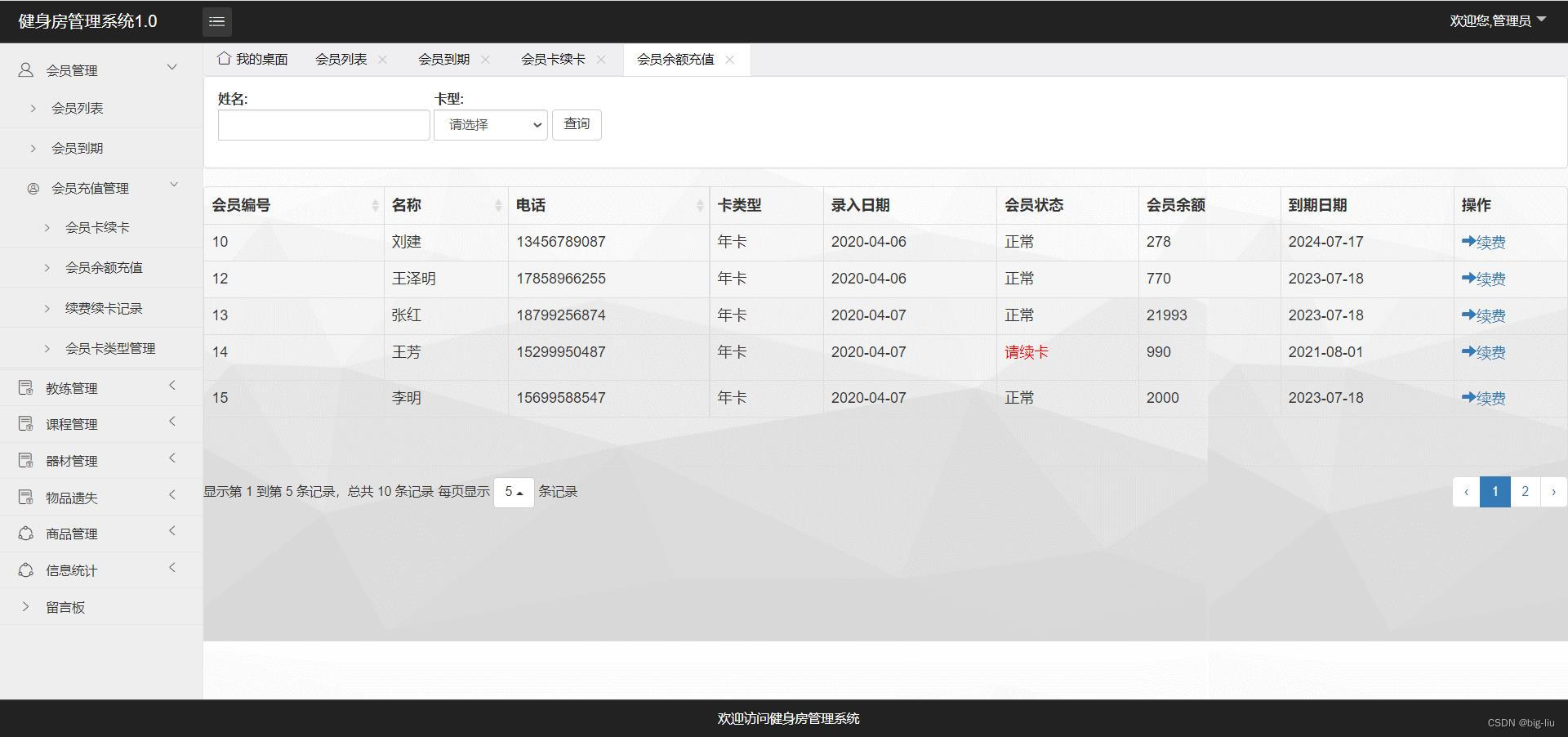Click the 物品遗失 document icon
Image resolution: width=1568 pixels, height=737 pixels.
[x=26, y=498]
